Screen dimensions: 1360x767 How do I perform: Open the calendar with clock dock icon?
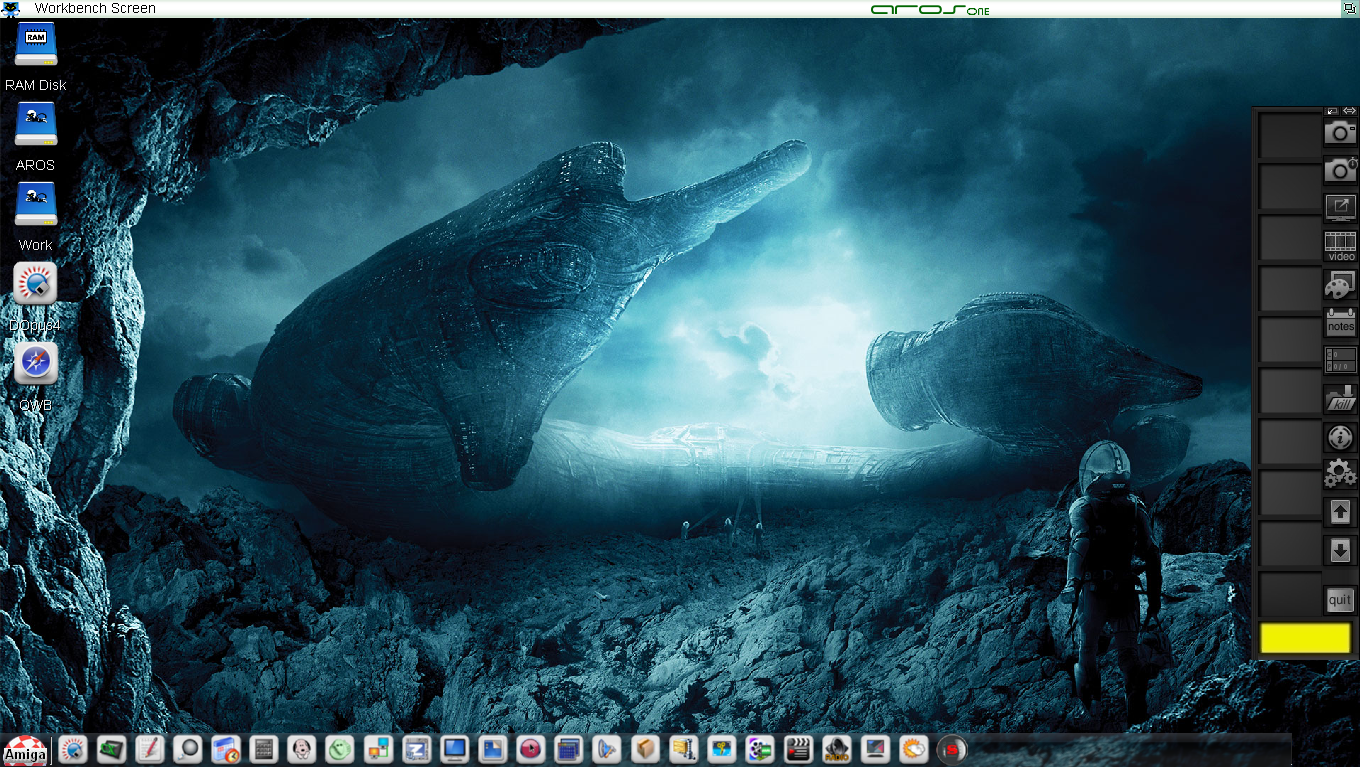click(x=225, y=749)
